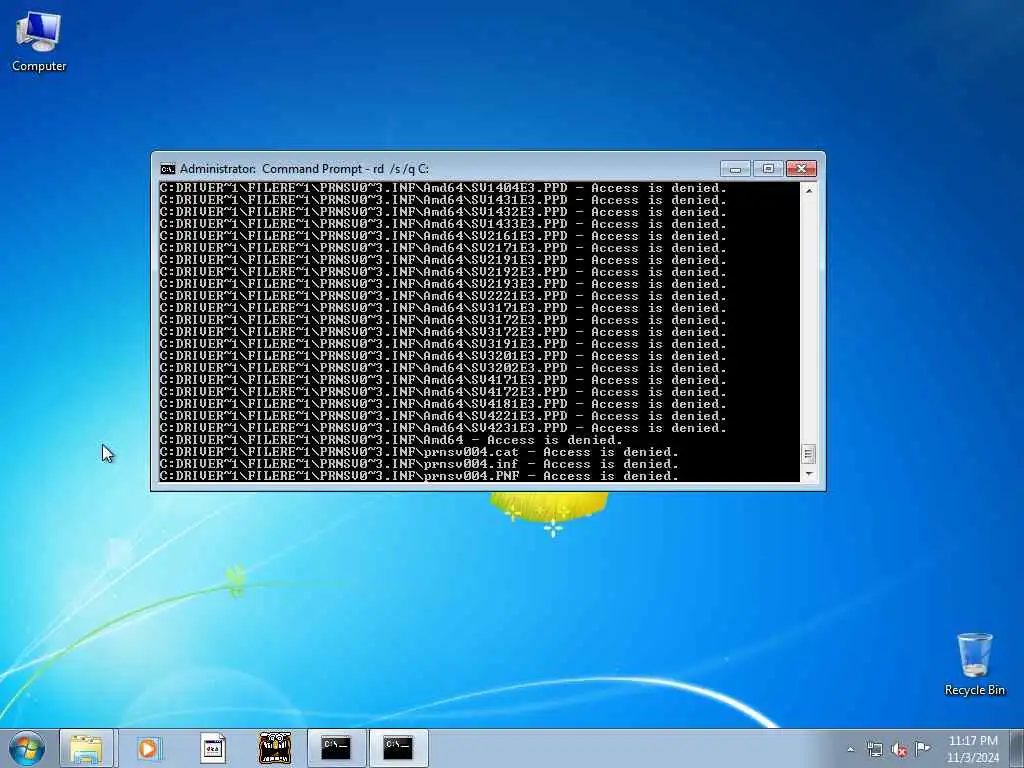
Task: Click the SV4172E3.PPD access denied line
Action: 443,392
